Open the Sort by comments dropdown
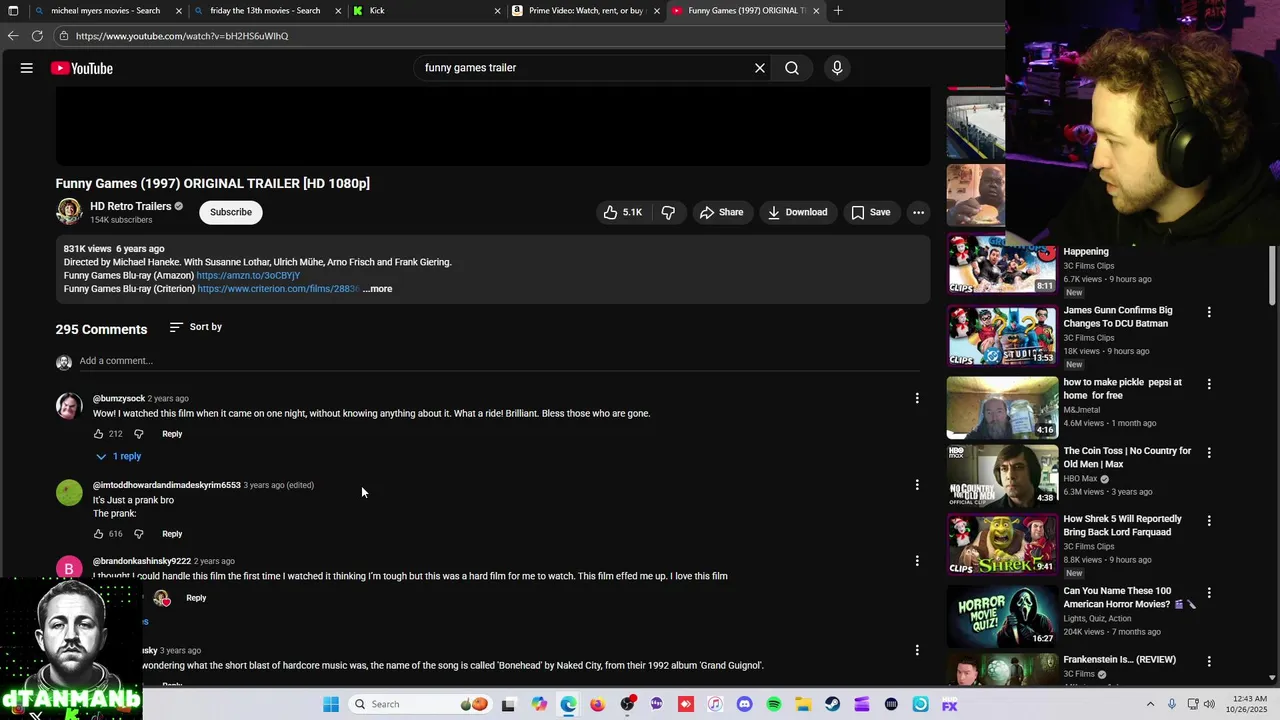The height and width of the screenshot is (720, 1280). pyautogui.click(x=196, y=327)
